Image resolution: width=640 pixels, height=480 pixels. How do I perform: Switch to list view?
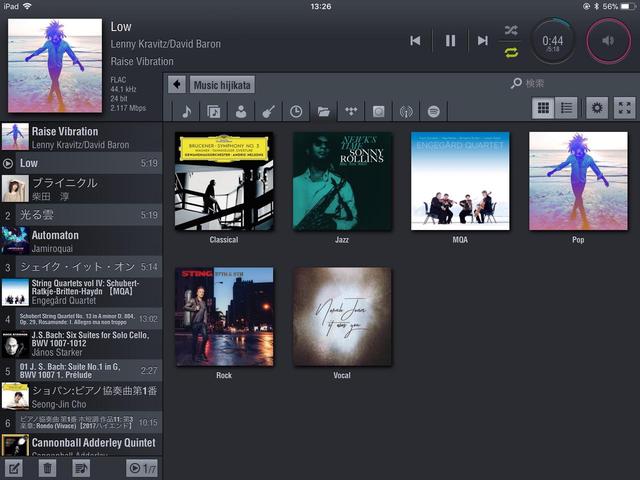coord(566,108)
